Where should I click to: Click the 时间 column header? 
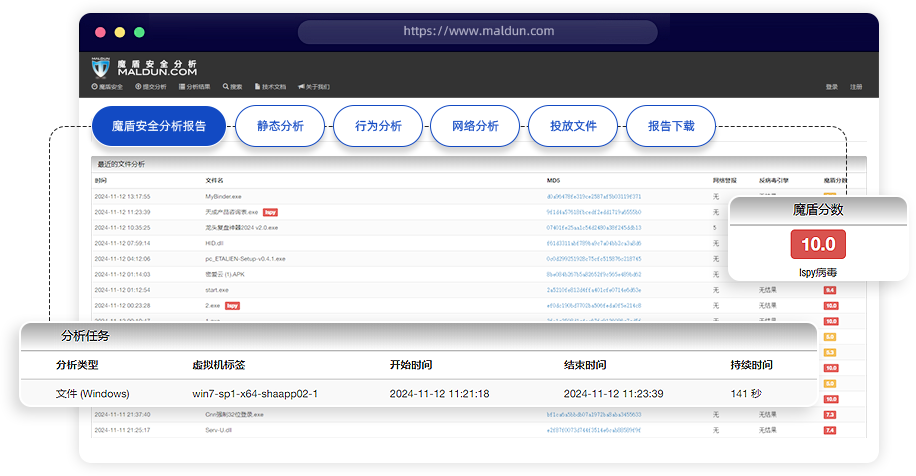101,180
